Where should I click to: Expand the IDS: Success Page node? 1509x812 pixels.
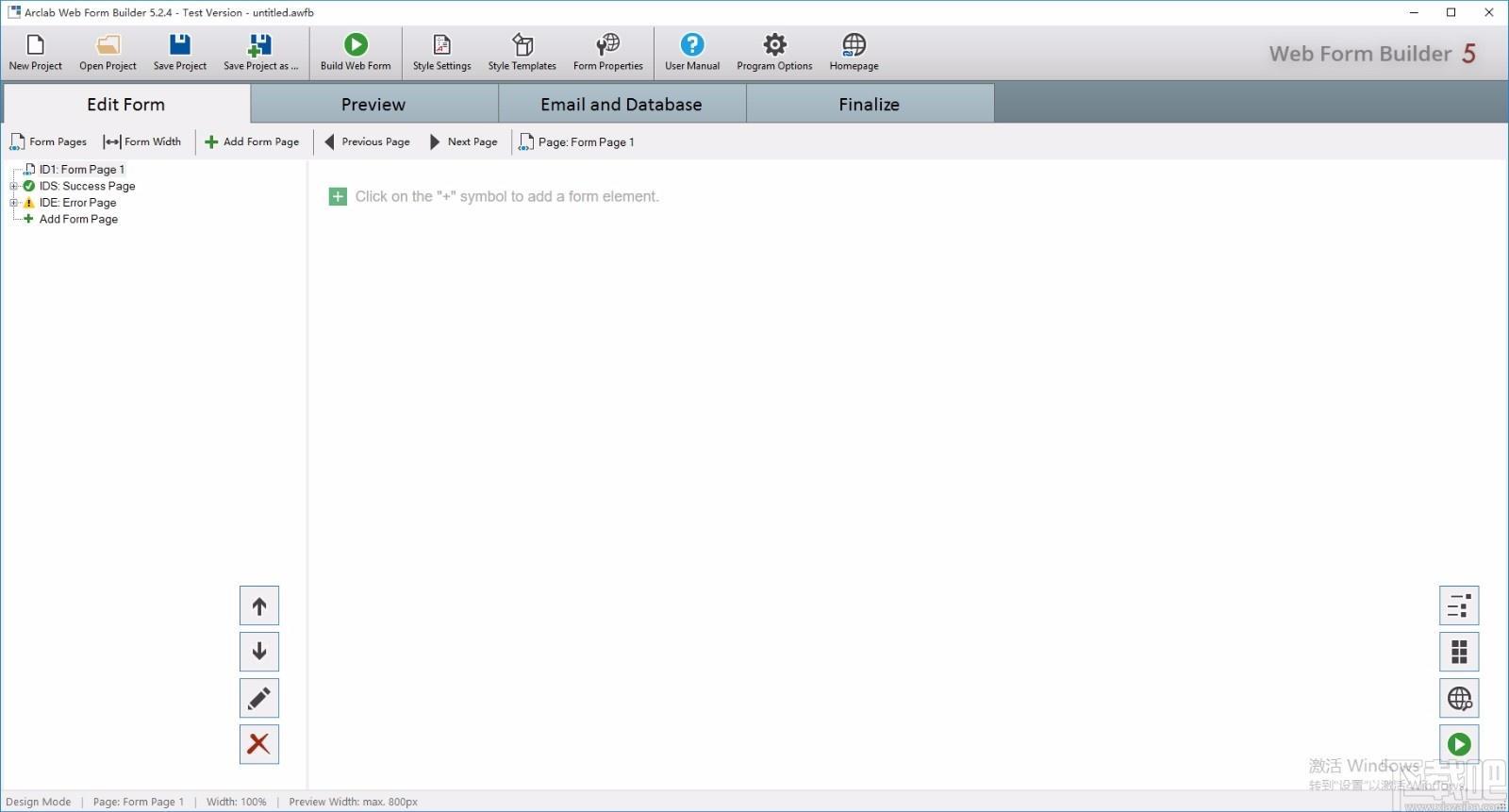[x=14, y=186]
